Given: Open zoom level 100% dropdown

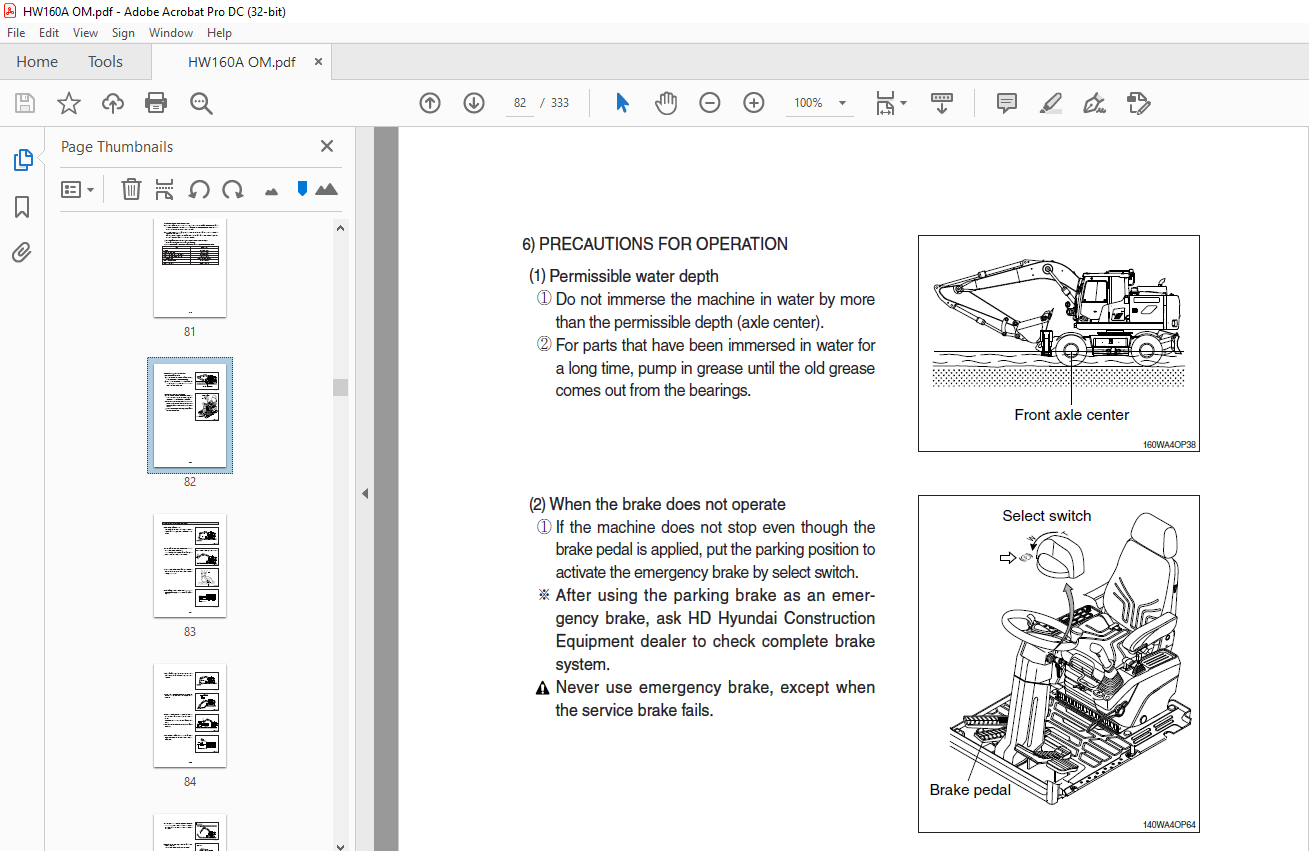Looking at the screenshot, I should [820, 103].
